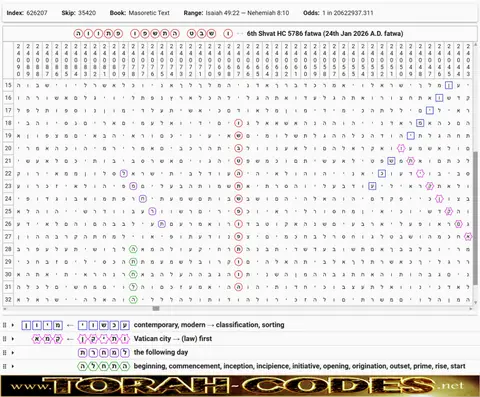Click the red-circled letter in row 18

coord(238,123)
